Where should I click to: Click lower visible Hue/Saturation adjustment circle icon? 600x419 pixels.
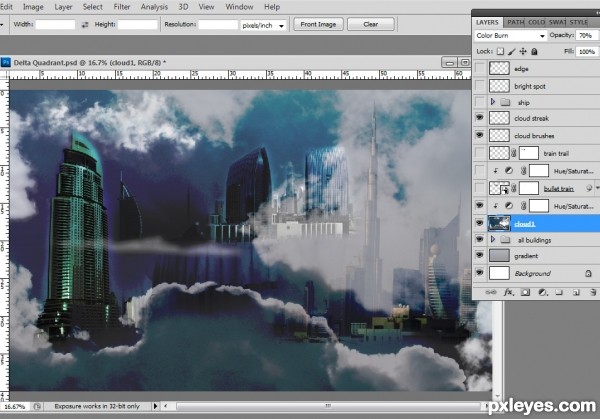click(x=509, y=205)
